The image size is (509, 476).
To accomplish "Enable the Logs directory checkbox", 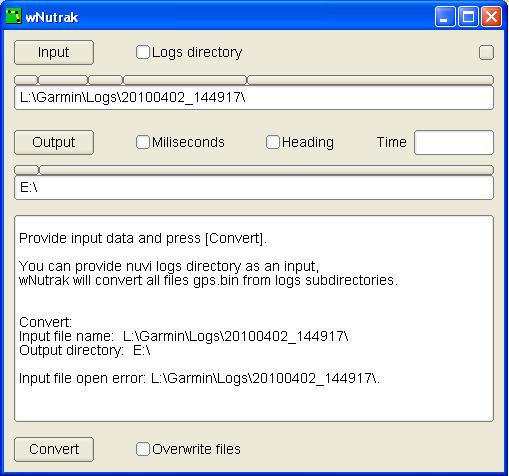I will click(x=143, y=52).
